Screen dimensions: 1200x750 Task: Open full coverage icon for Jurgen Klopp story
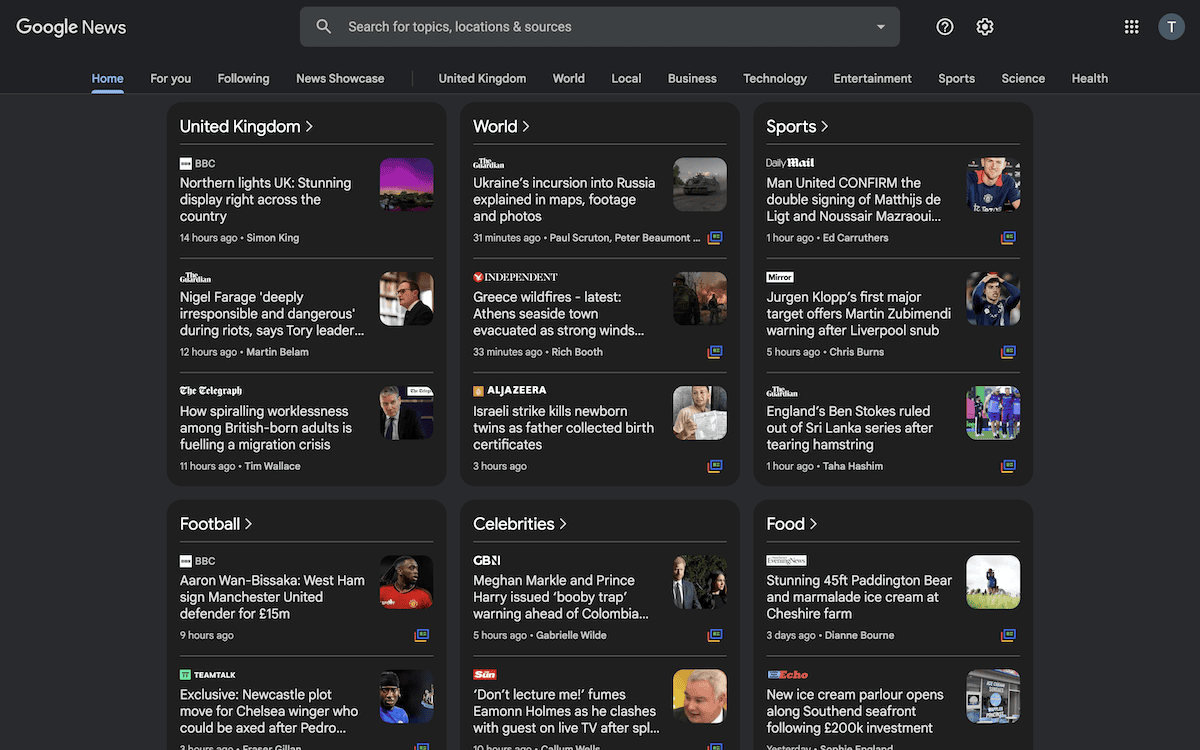tap(1008, 352)
